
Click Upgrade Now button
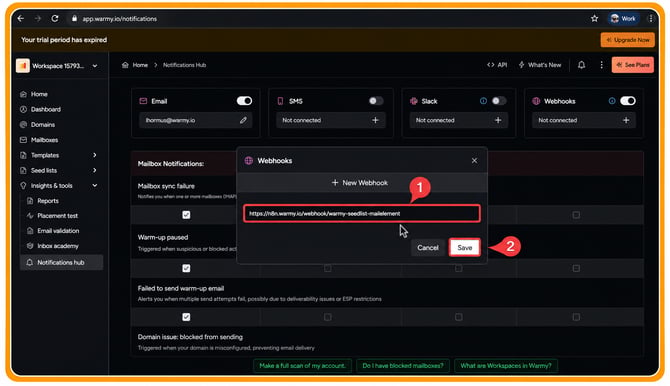627,40
